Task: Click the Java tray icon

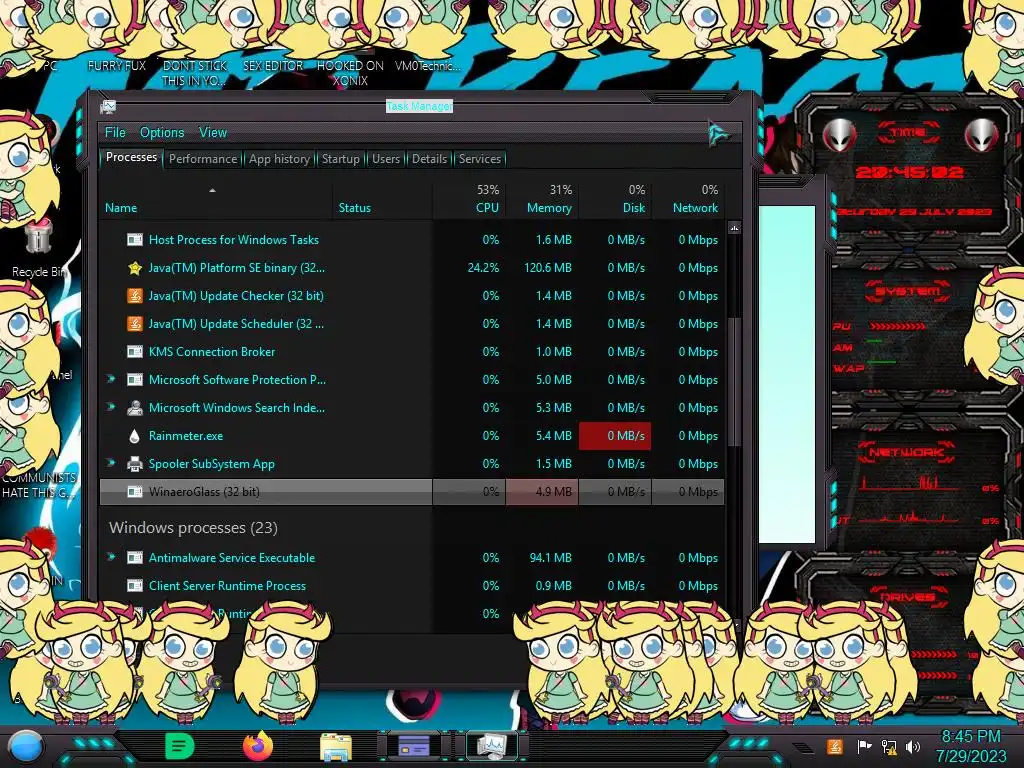Action: click(x=834, y=746)
